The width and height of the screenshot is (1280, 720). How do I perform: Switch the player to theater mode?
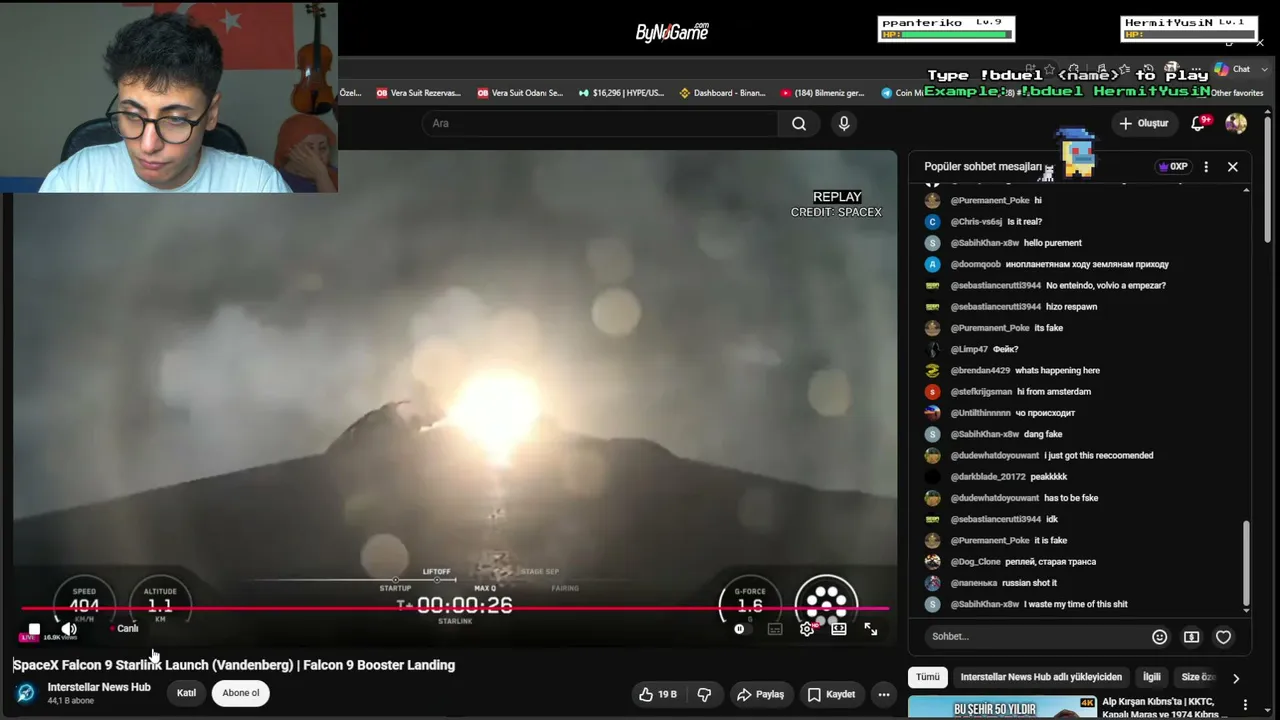coord(839,629)
